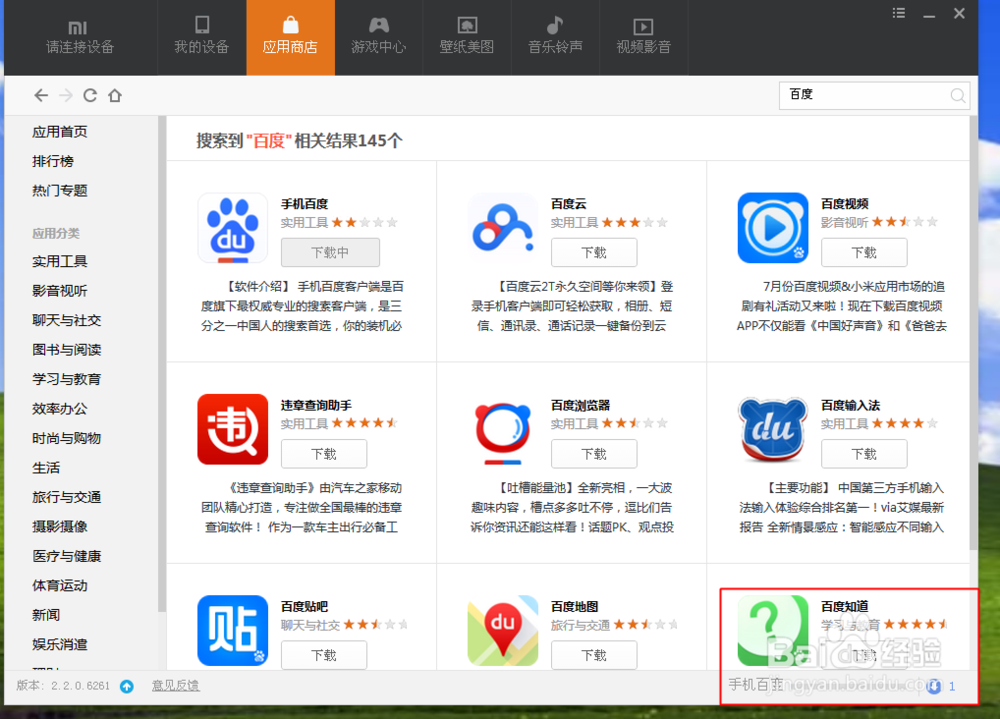Viewport: 1000px width, 719px height.
Task: Open 热门专题 in sidebar
Action: pyautogui.click(x=60, y=191)
